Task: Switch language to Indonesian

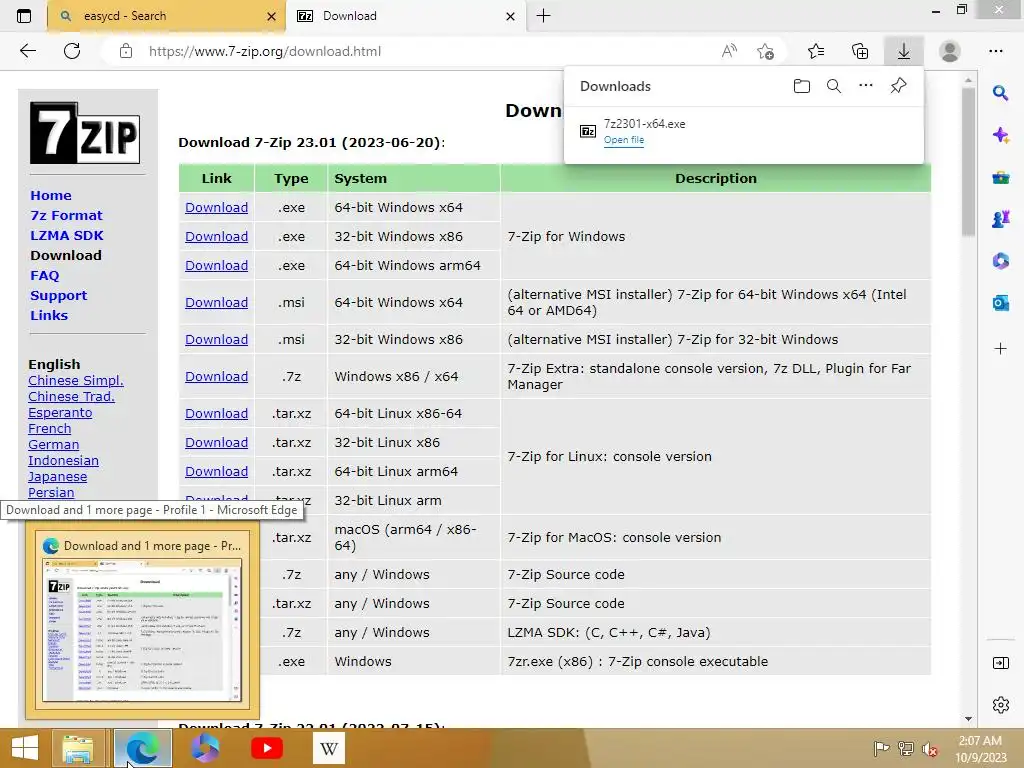Action: [63, 460]
